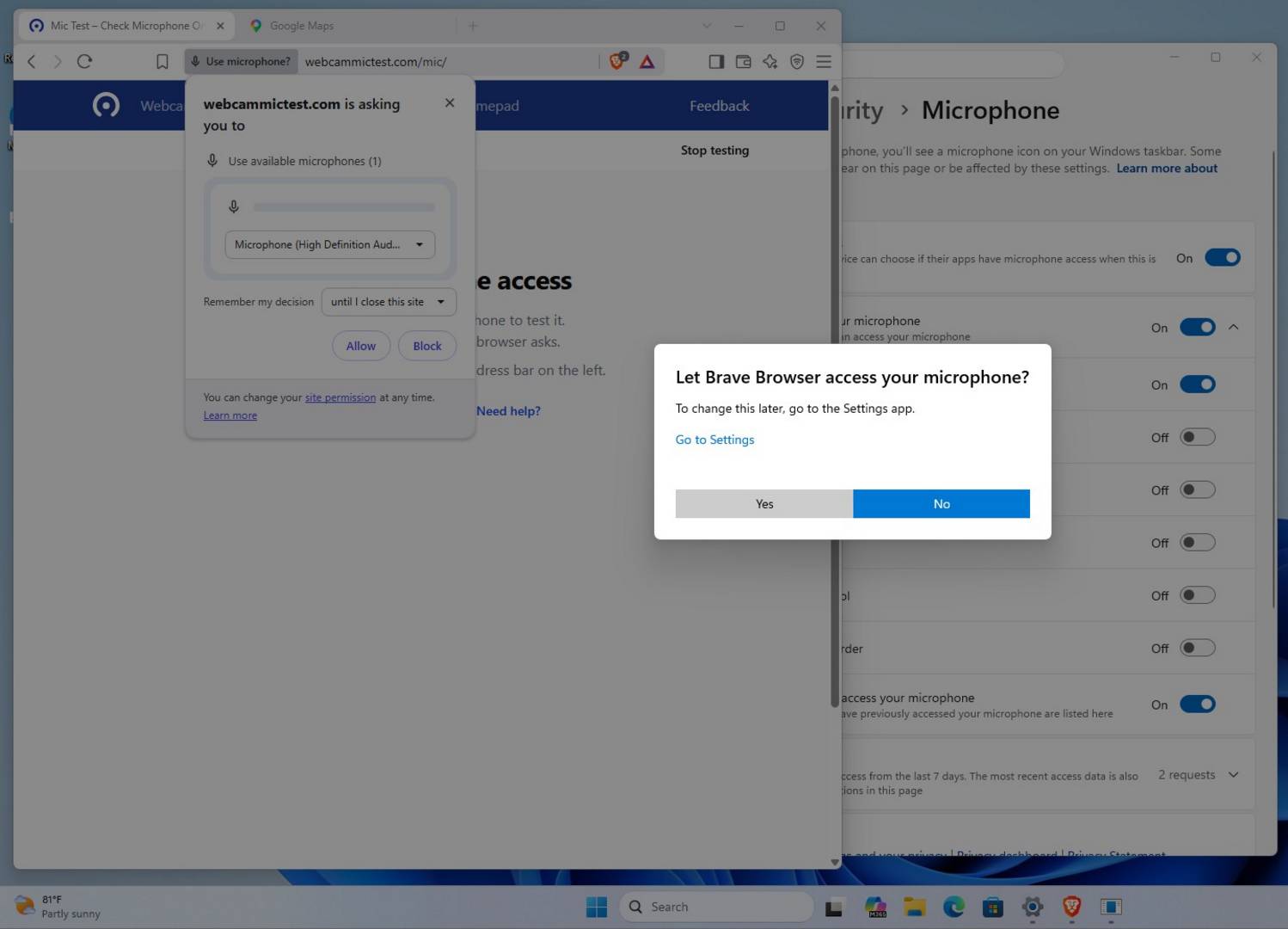Click the forward navigation arrow
Viewport: 1288px width, 929px height.
pos(58,61)
